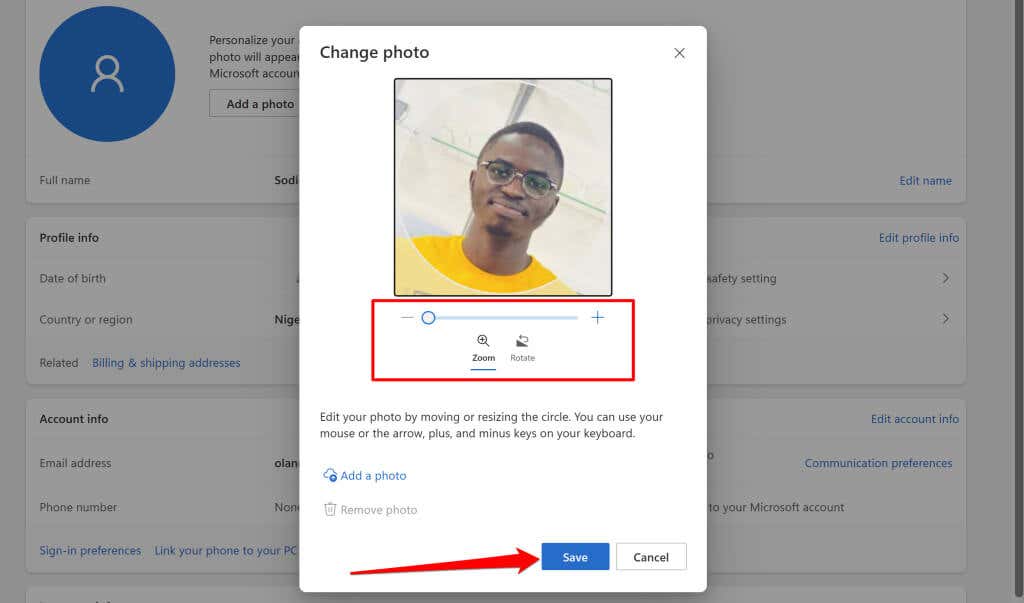The height and width of the screenshot is (603, 1024).
Task: Click Add a photo button on page
Action: tap(255, 104)
